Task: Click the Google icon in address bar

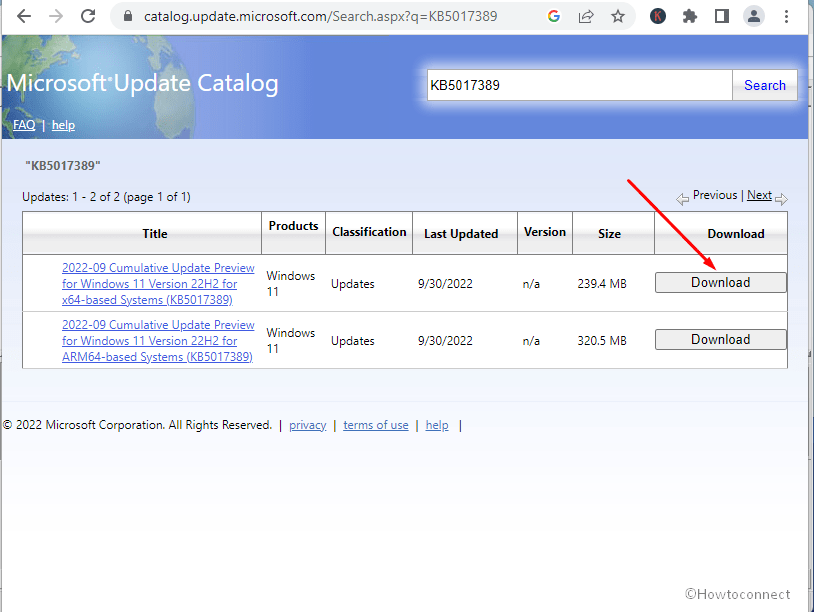Action: pos(554,17)
